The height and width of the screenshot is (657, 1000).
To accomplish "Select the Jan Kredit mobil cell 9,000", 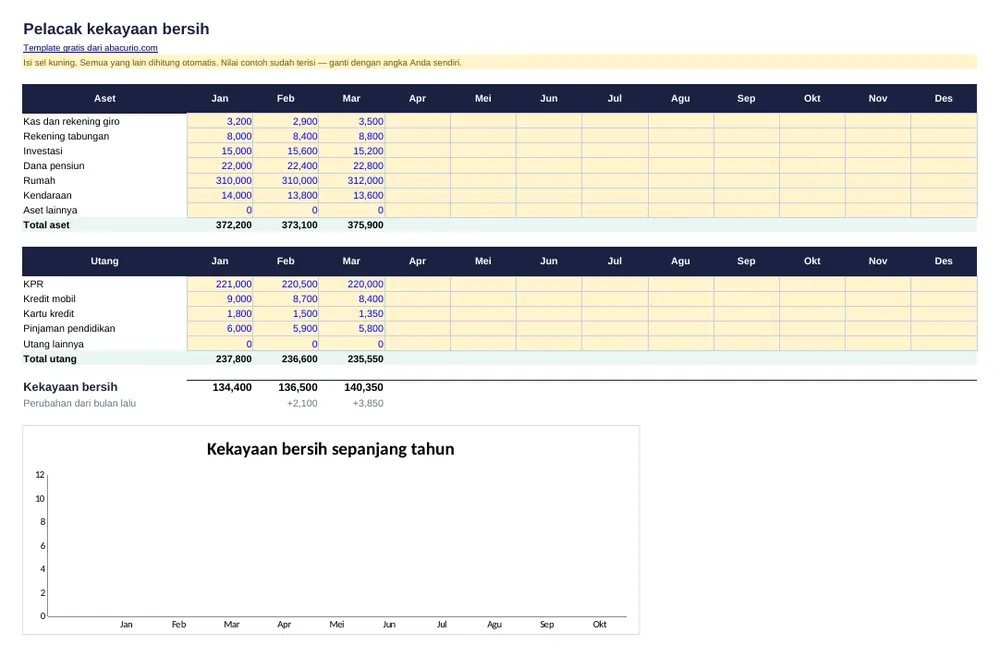I will coord(220,299).
